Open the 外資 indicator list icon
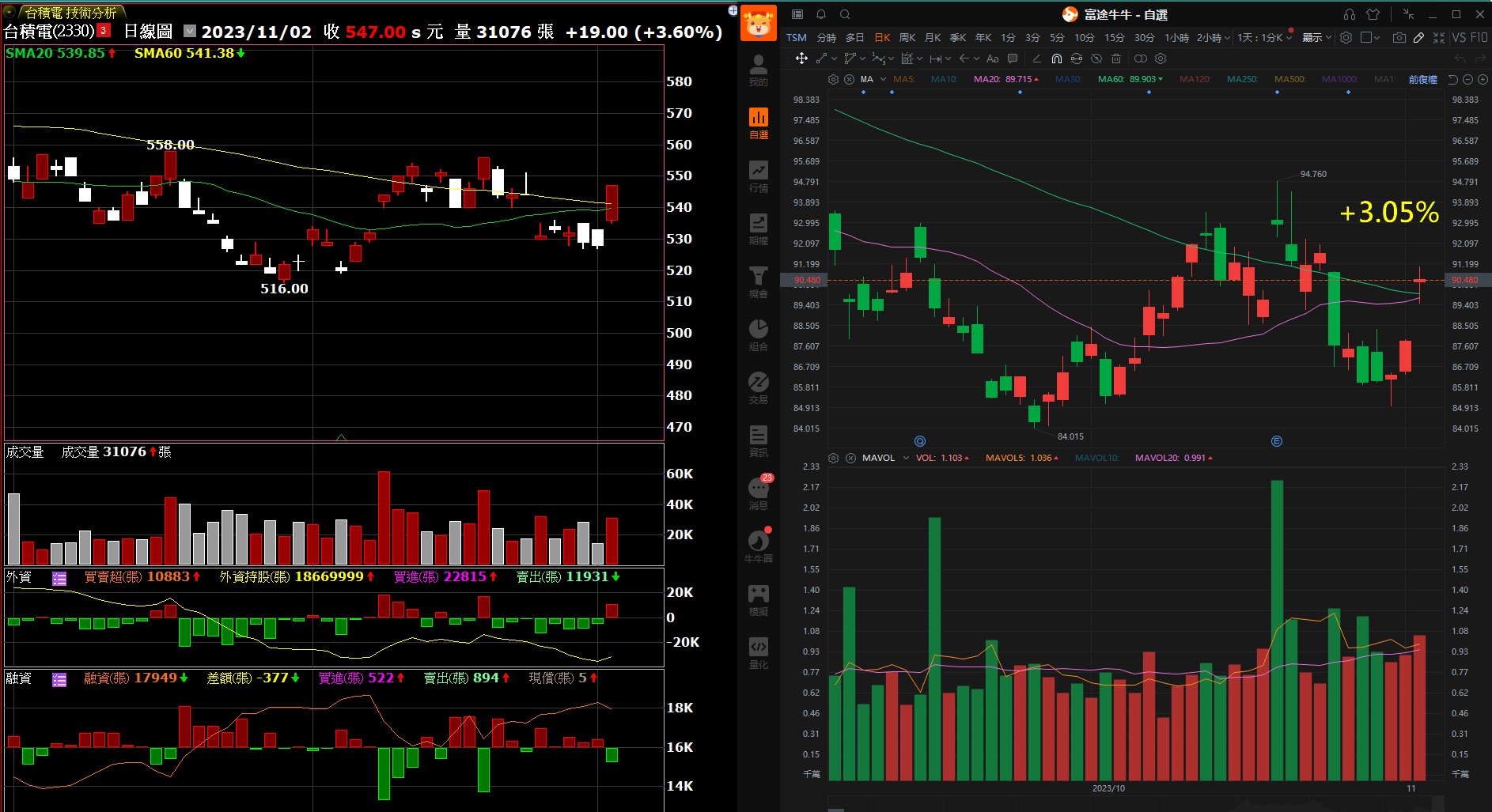This screenshot has height=812, width=1492. coord(59,579)
